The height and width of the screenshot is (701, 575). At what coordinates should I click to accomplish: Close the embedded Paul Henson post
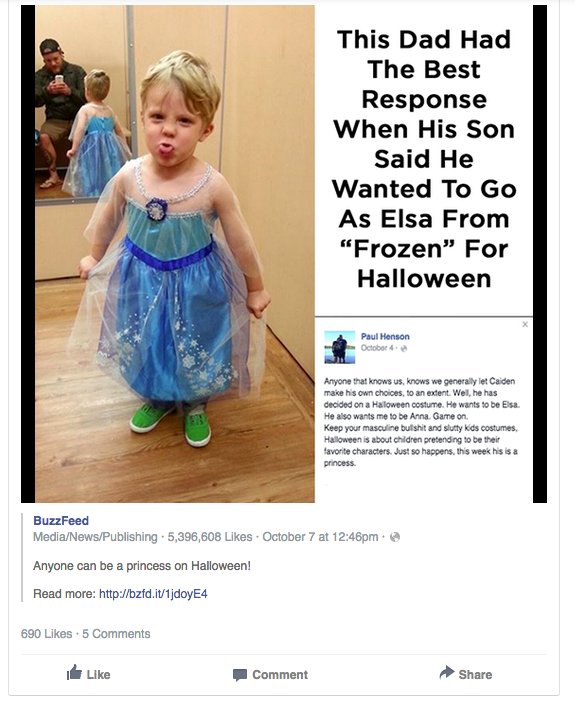click(525, 324)
